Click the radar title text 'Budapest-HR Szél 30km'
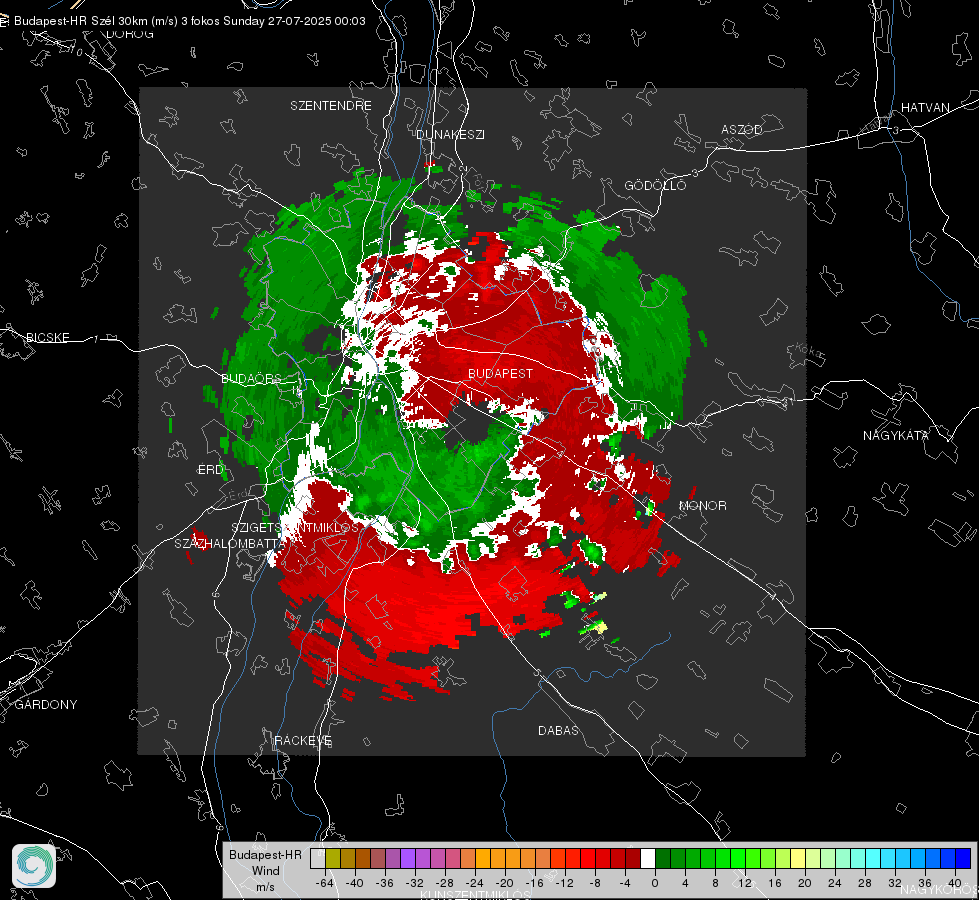The image size is (979, 900). (x=80, y=21)
